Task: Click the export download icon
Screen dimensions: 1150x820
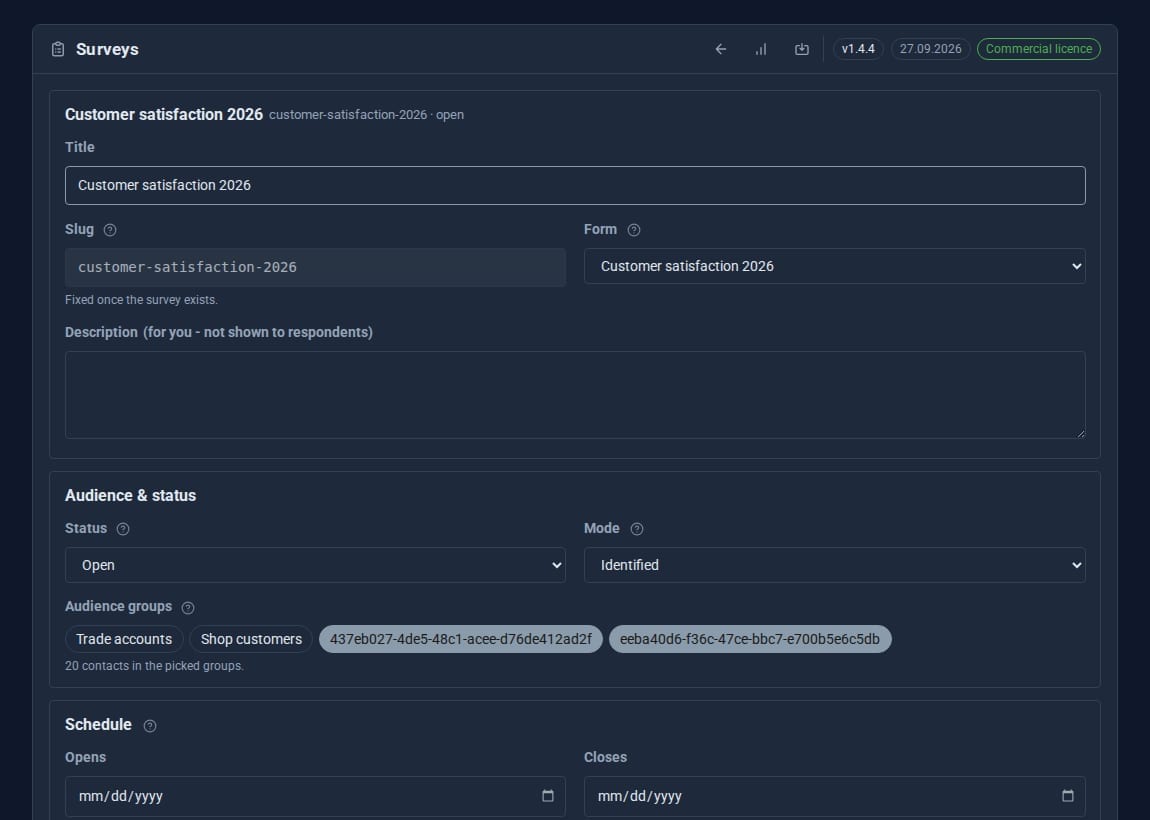Action: pyautogui.click(x=802, y=49)
